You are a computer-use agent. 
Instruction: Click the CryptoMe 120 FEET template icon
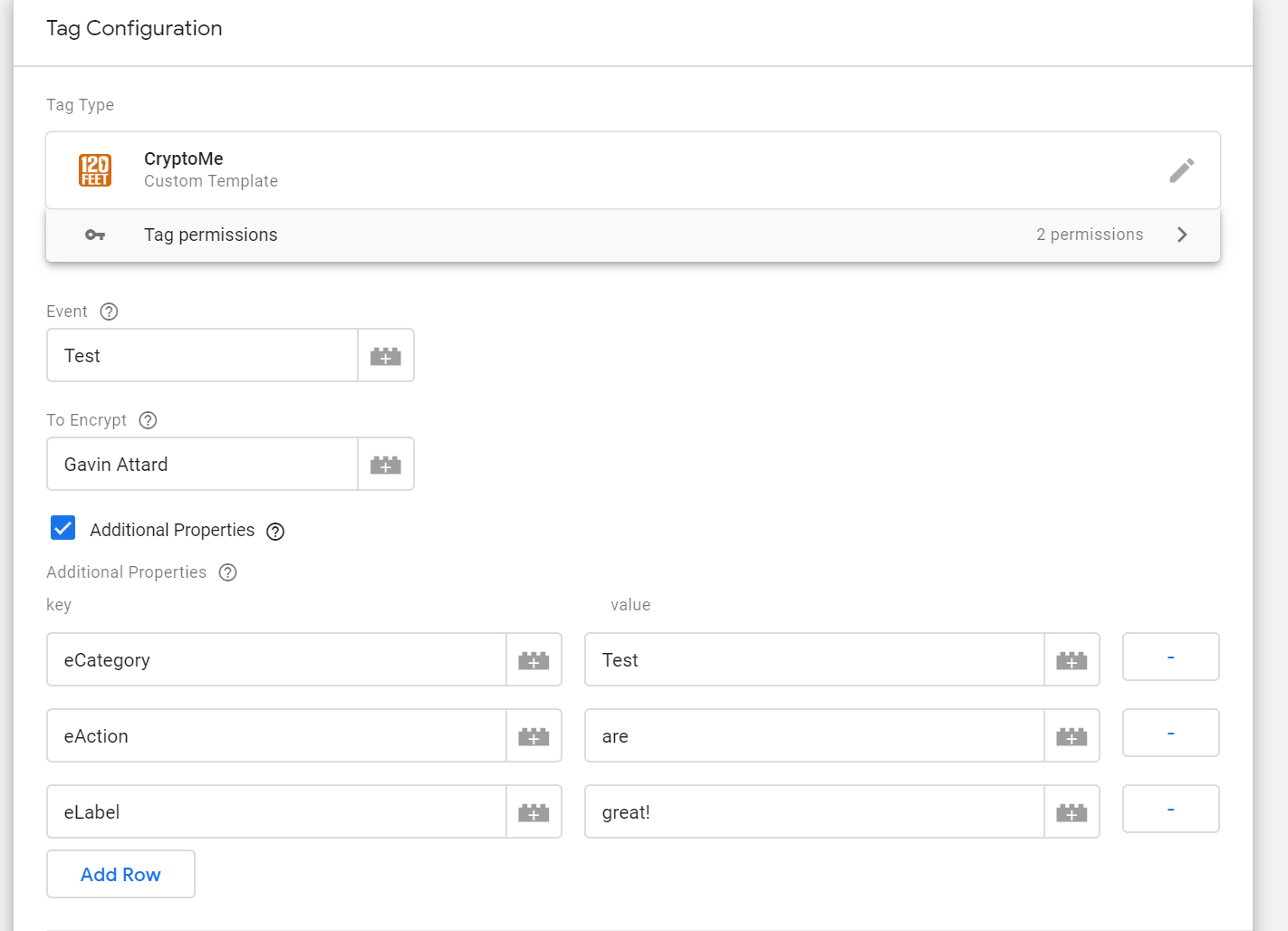(x=95, y=169)
